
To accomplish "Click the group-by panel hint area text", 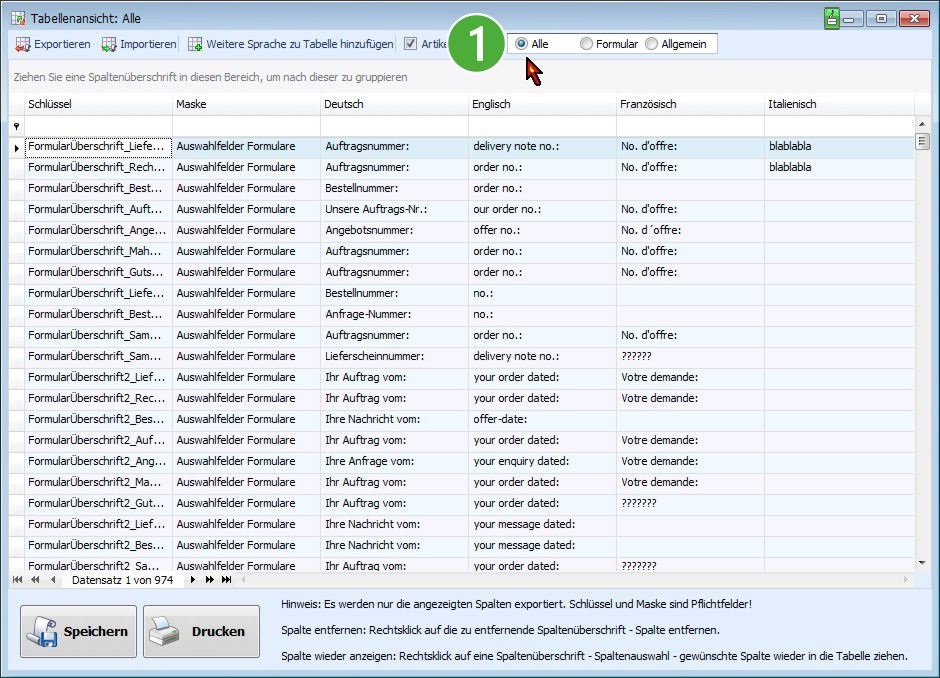I will (x=210, y=77).
